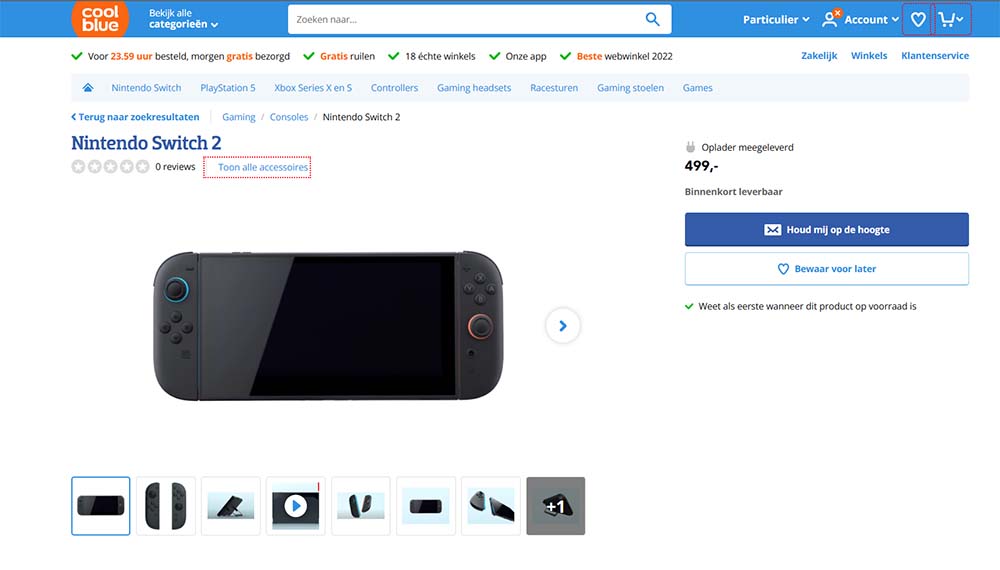Click the five-star review rating
The width and height of the screenshot is (1000, 570).
[110, 167]
